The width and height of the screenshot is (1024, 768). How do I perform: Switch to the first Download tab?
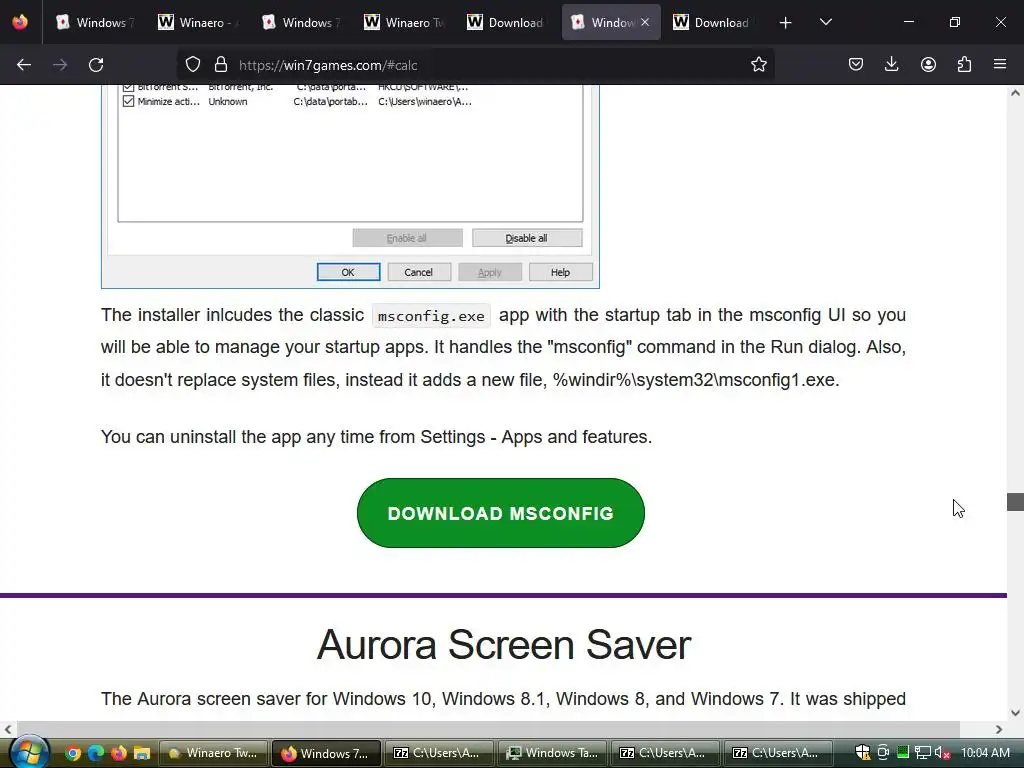coord(507,22)
